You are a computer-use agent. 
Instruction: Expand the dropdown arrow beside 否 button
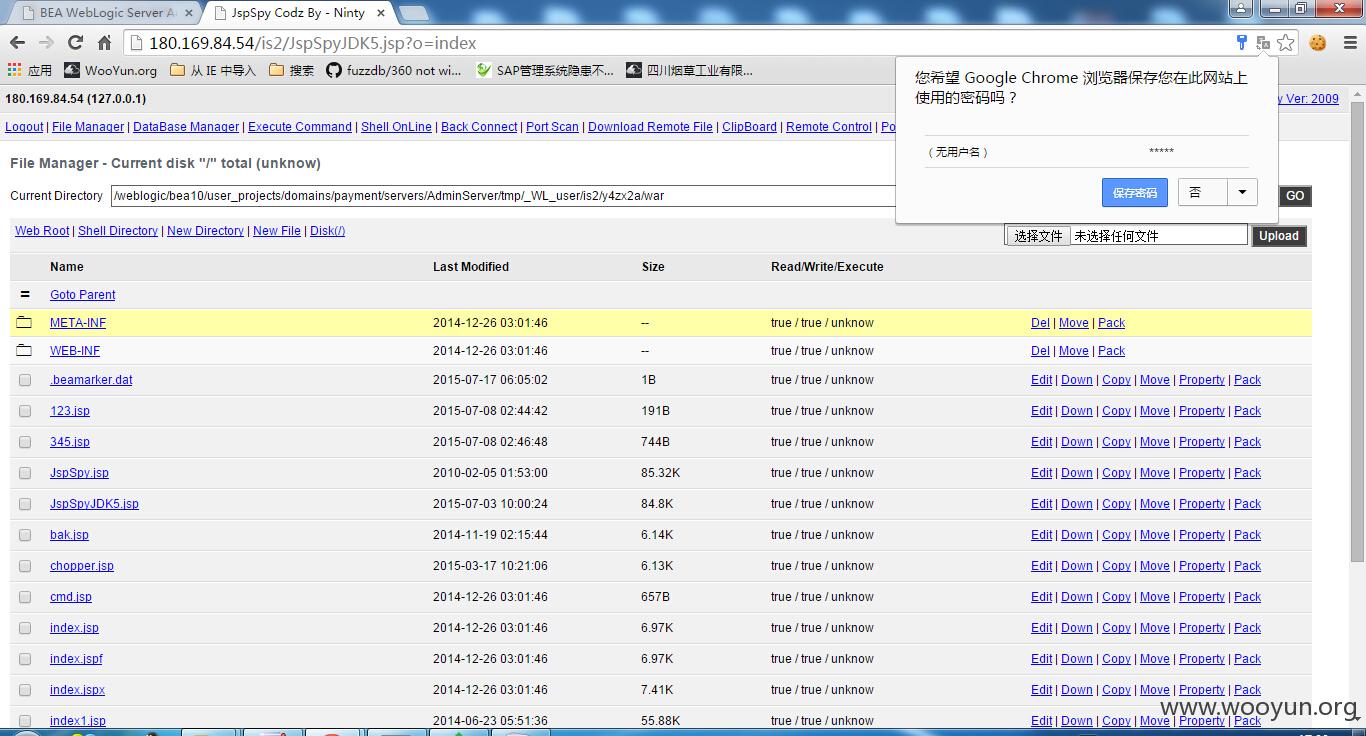1242,192
